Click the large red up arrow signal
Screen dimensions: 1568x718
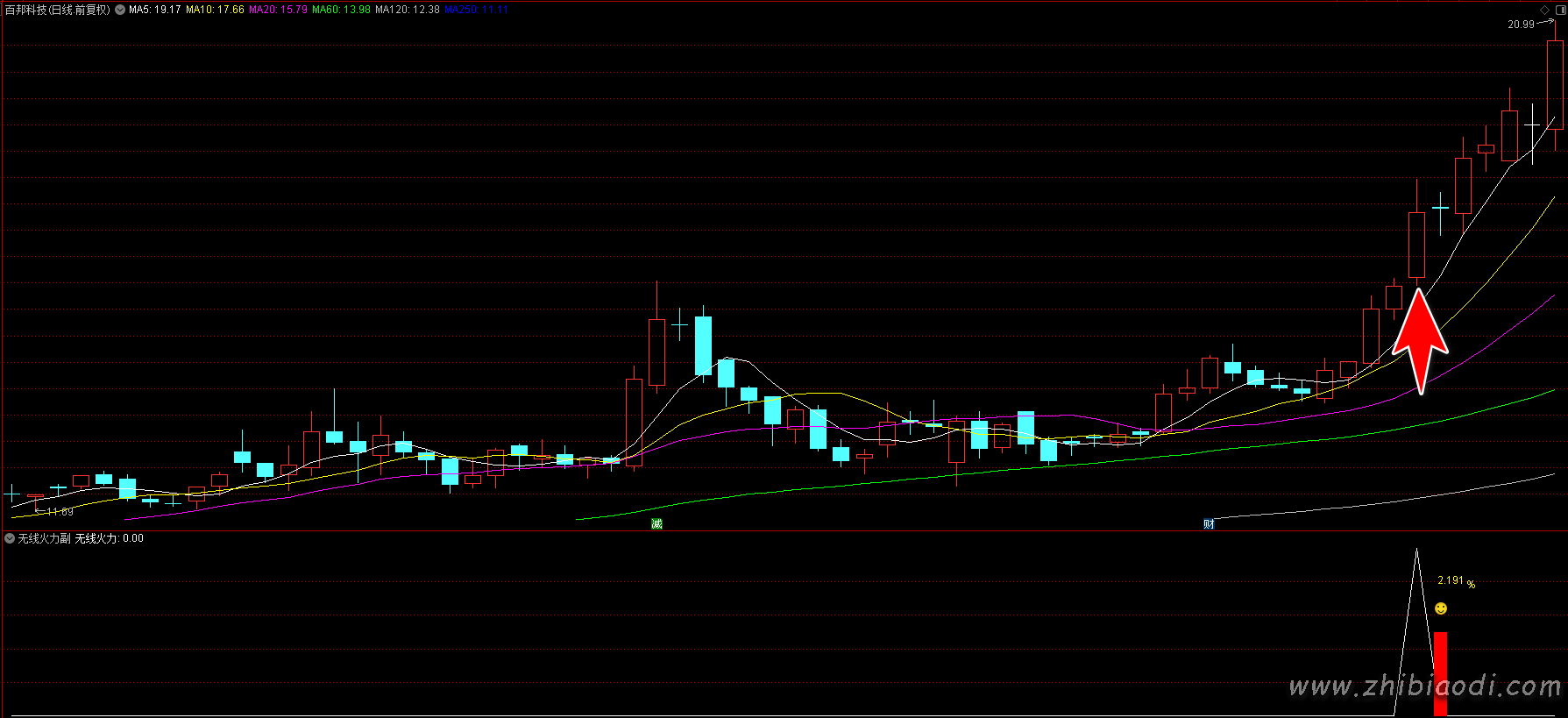[x=1420, y=341]
